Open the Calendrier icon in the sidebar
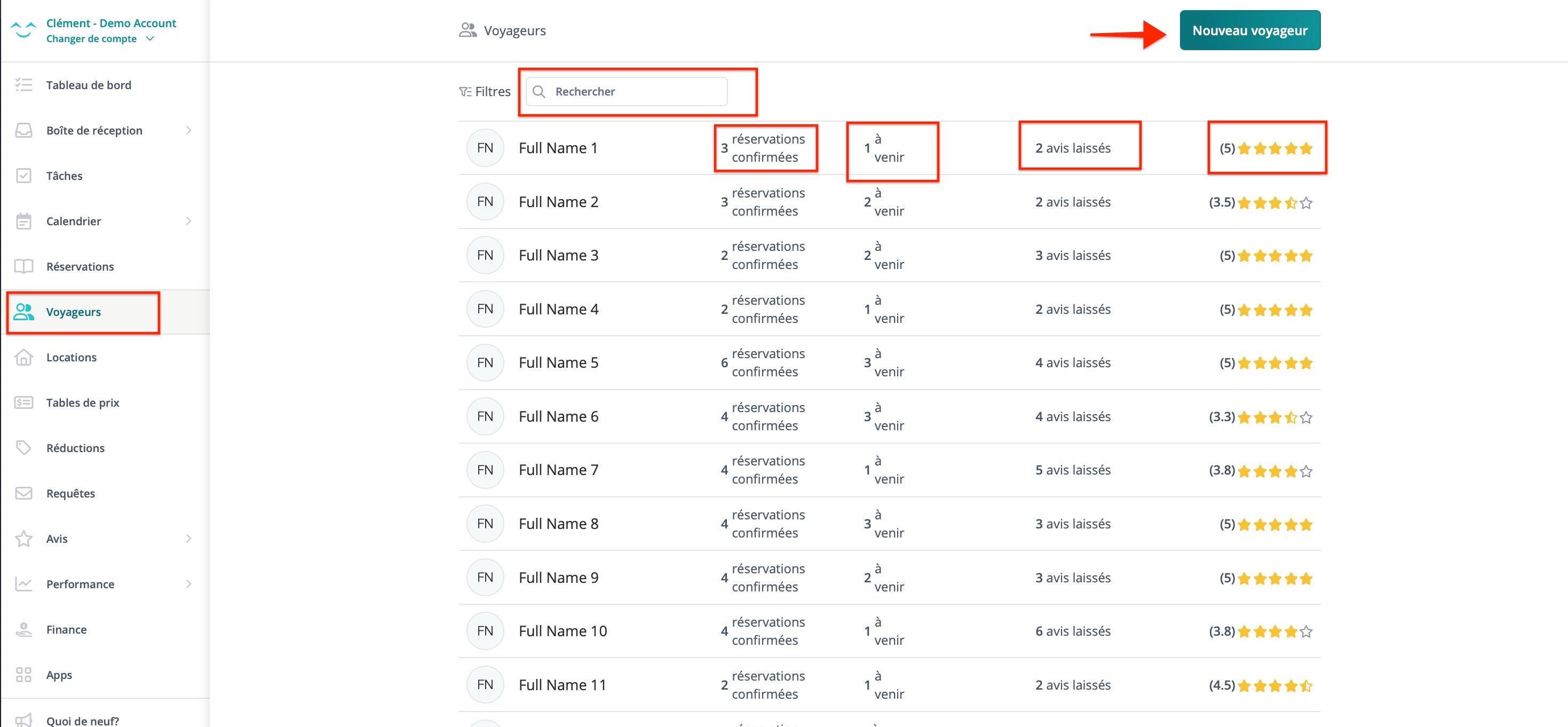The height and width of the screenshot is (727, 1568). (23, 221)
